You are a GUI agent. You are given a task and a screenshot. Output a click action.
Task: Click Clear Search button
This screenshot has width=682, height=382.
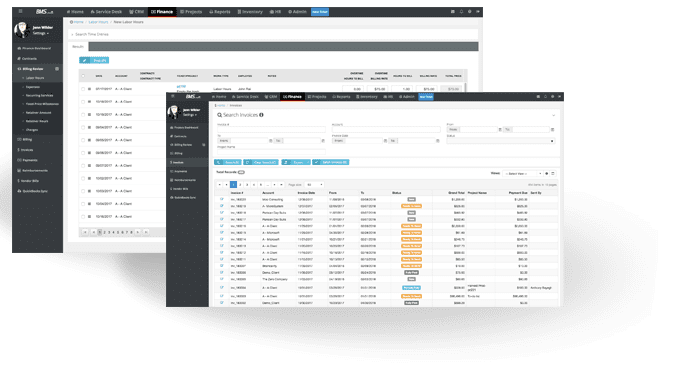[261, 162]
